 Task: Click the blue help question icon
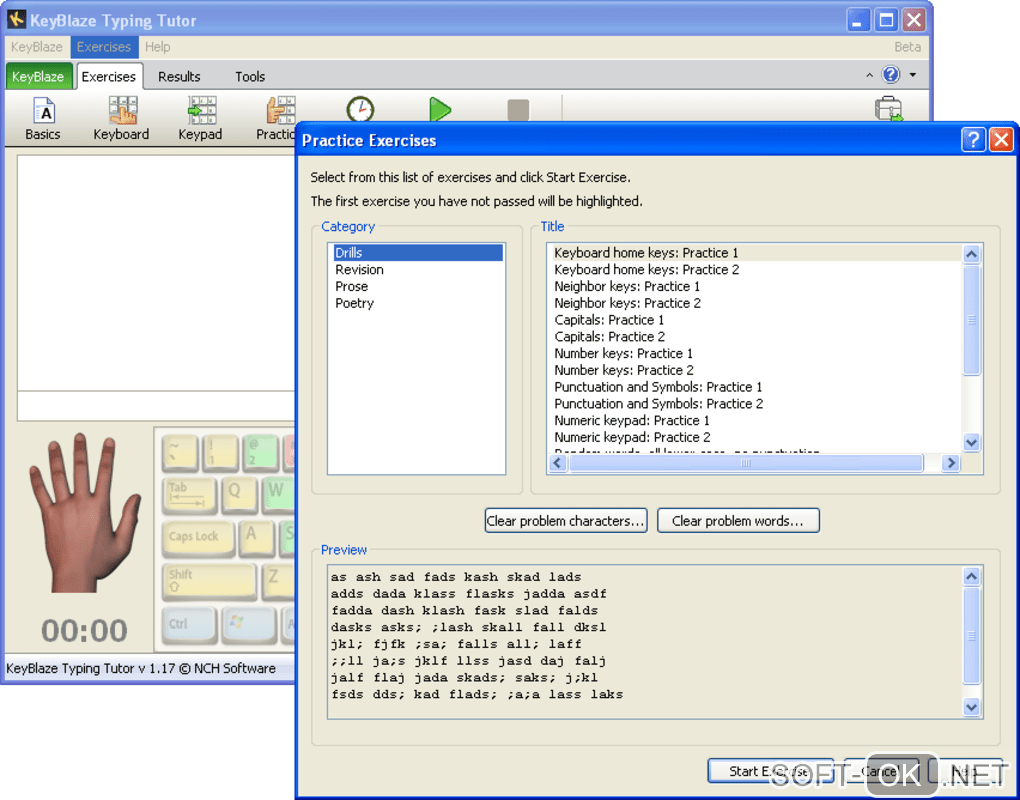click(891, 75)
